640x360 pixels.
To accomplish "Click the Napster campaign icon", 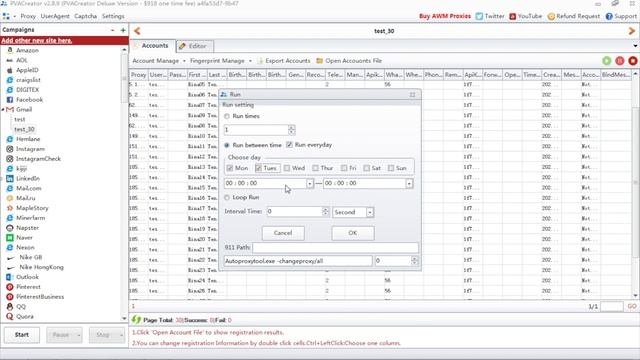I will point(10,228).
